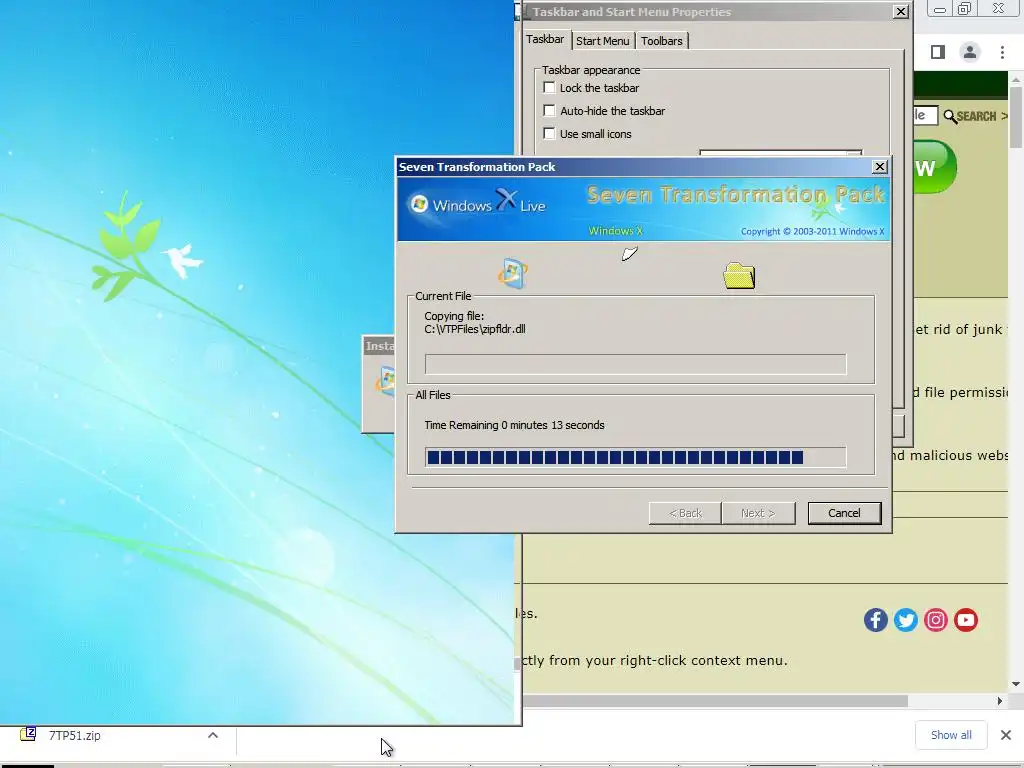Click the flying paper icon in the installer

pyautogui.click(x=630, y=253)
